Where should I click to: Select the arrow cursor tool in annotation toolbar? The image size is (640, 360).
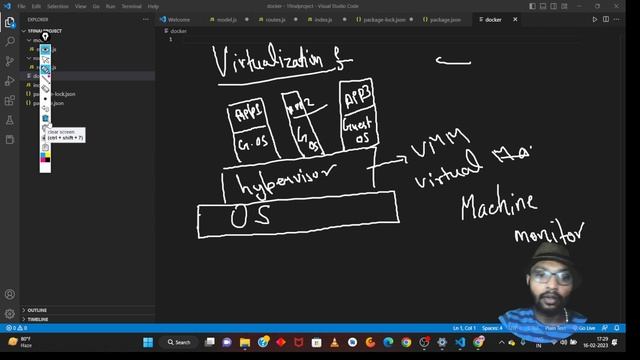click(45, 59)
